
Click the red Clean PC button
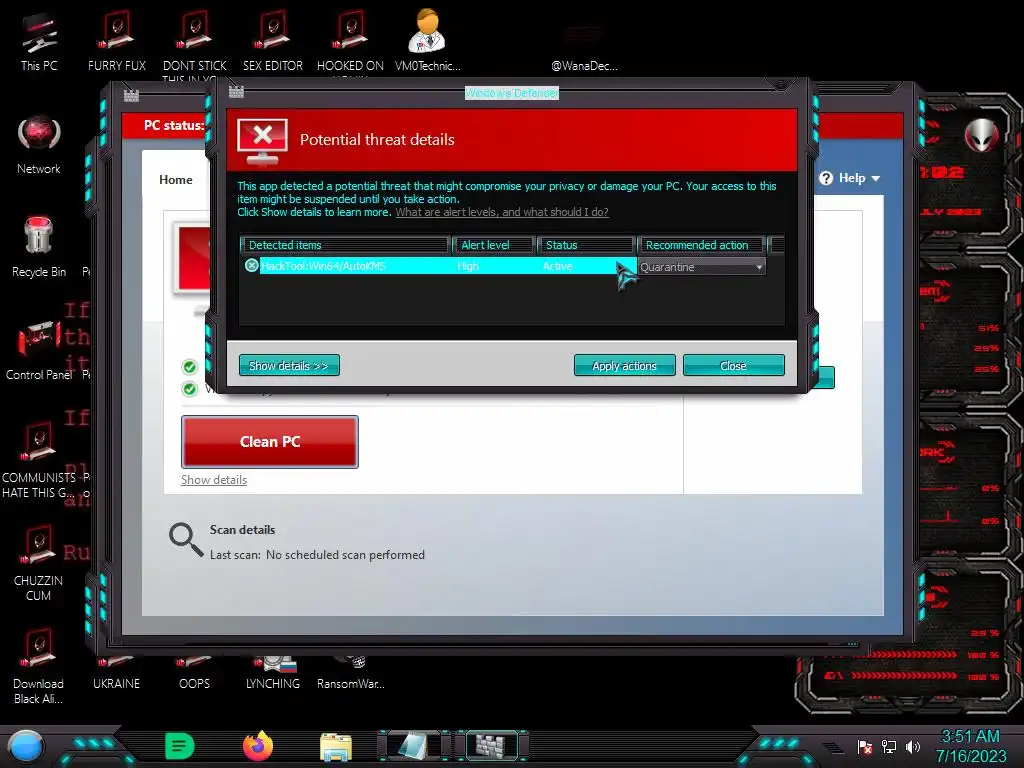pos(270,441)
